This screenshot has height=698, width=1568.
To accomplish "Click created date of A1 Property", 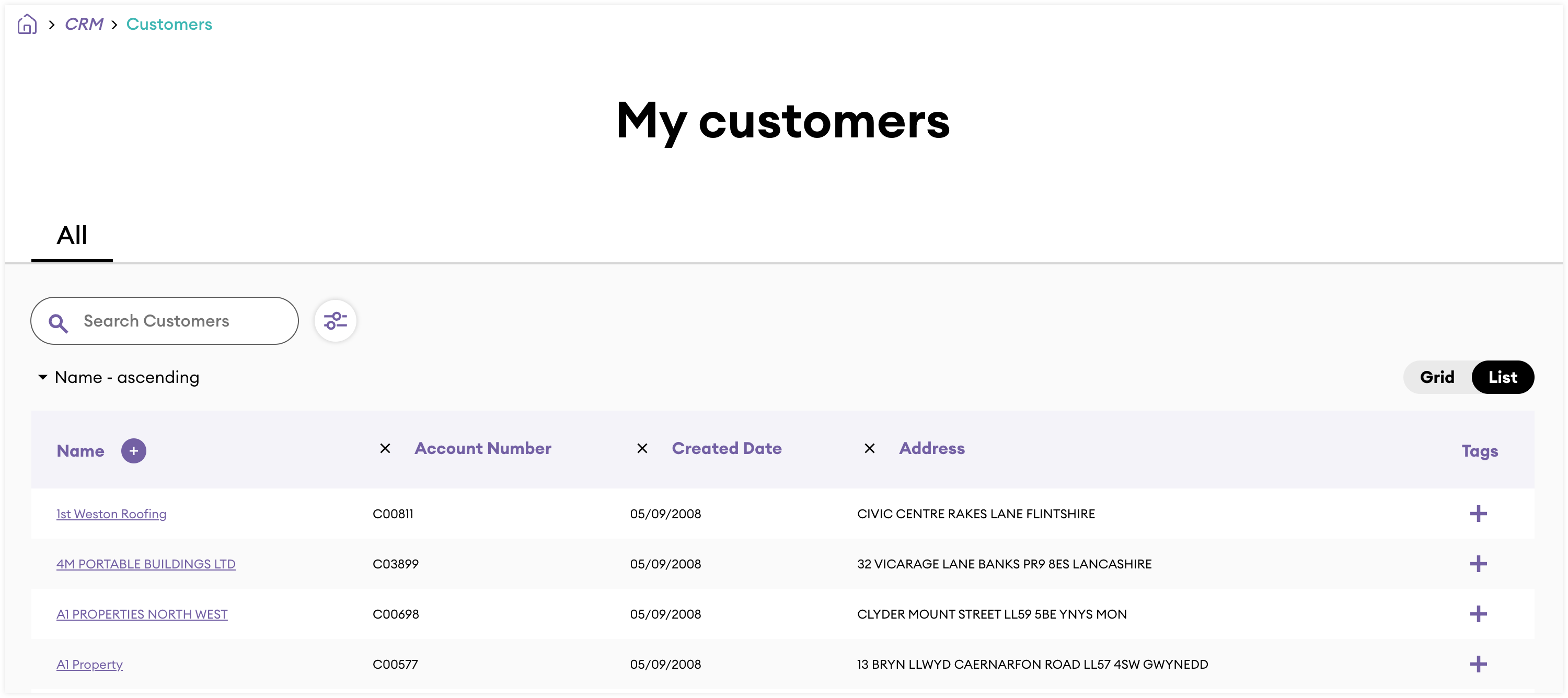I will point(665,665).
